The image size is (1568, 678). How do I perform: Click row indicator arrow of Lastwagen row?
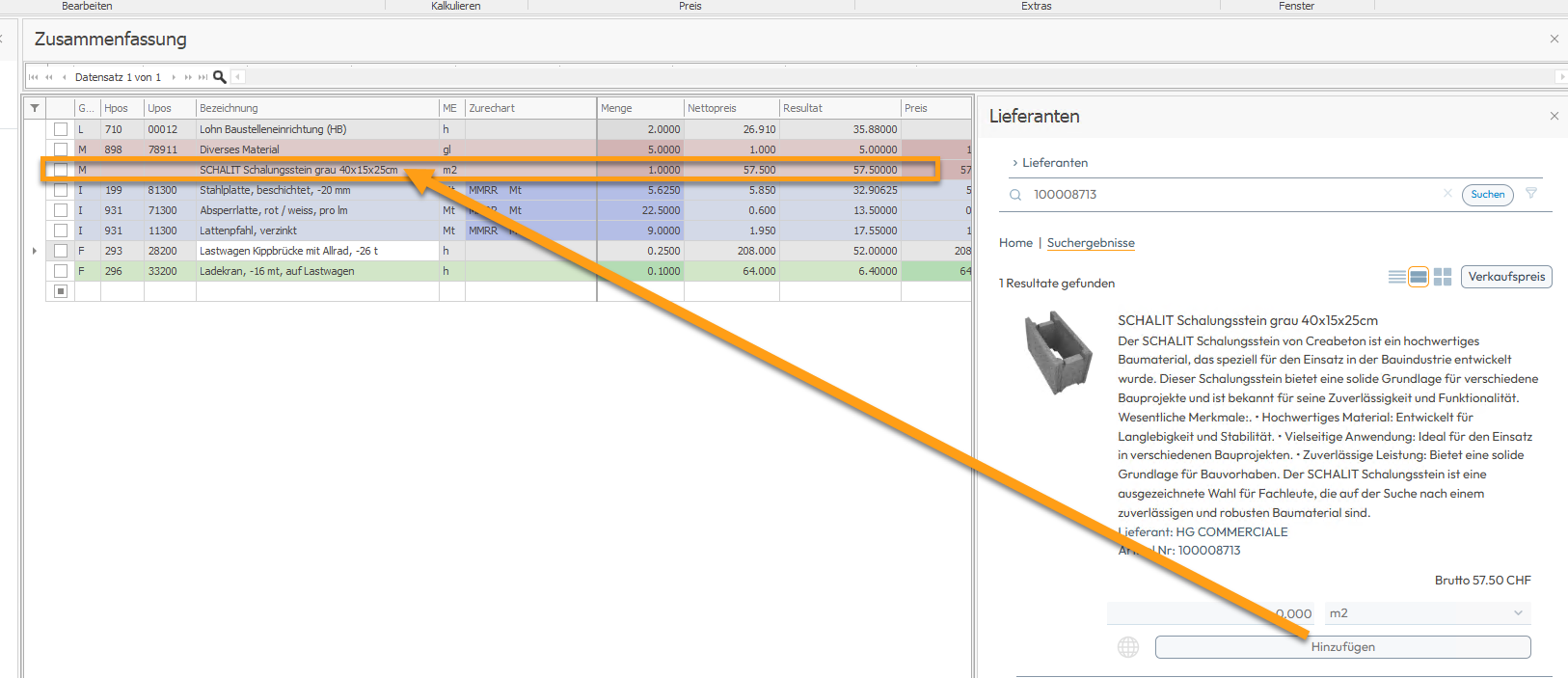[x=35, y=251]
